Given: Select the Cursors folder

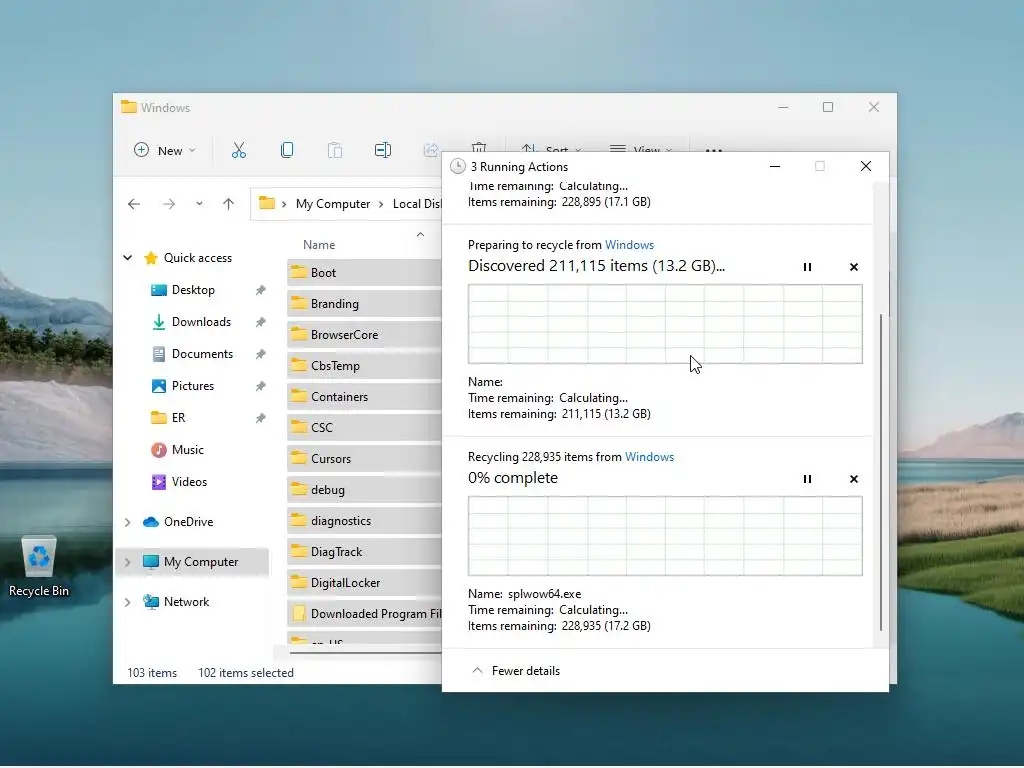Looking at the screenshot, I should [364, 459].
